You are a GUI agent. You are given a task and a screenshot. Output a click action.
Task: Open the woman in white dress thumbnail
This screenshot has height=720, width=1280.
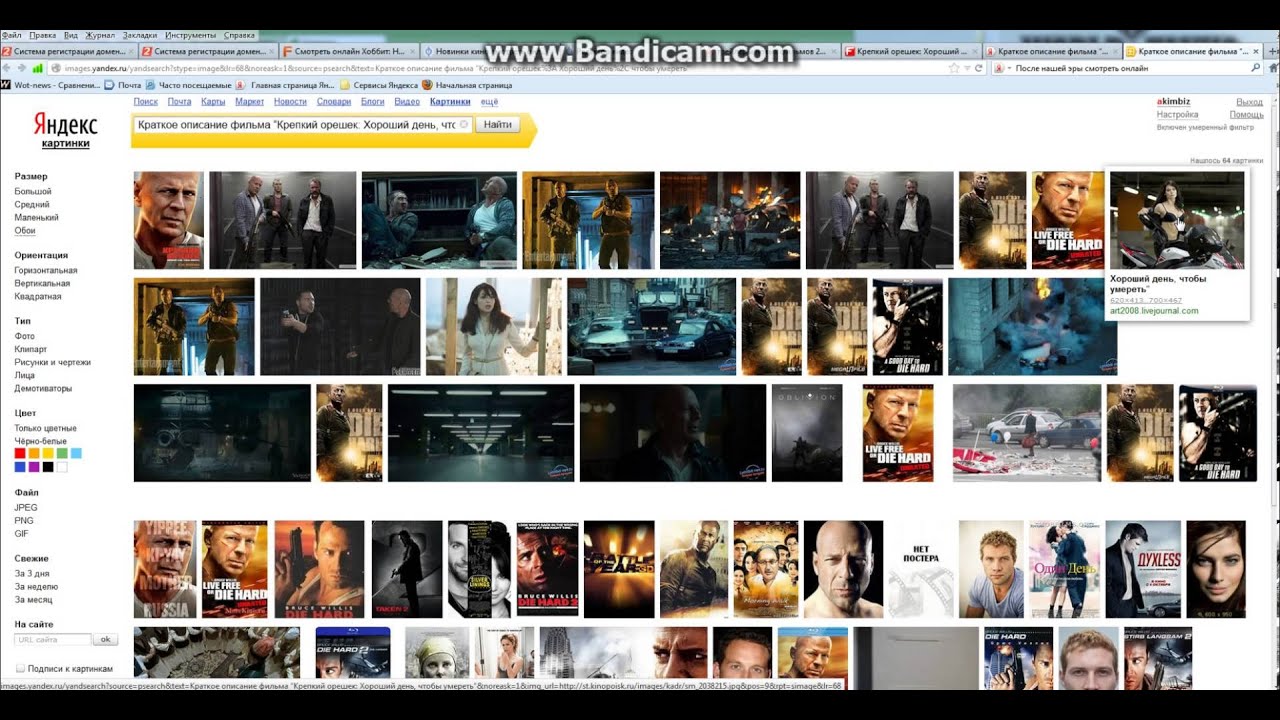(494, 327)
